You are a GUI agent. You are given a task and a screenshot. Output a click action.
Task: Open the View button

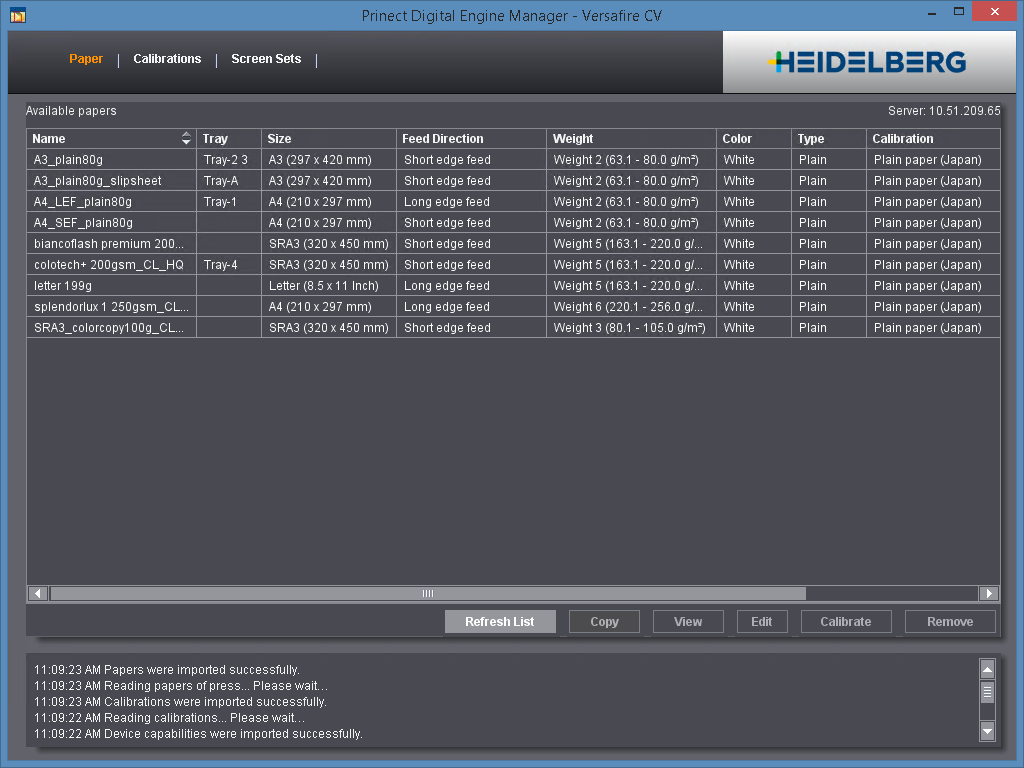coord(687,621)
